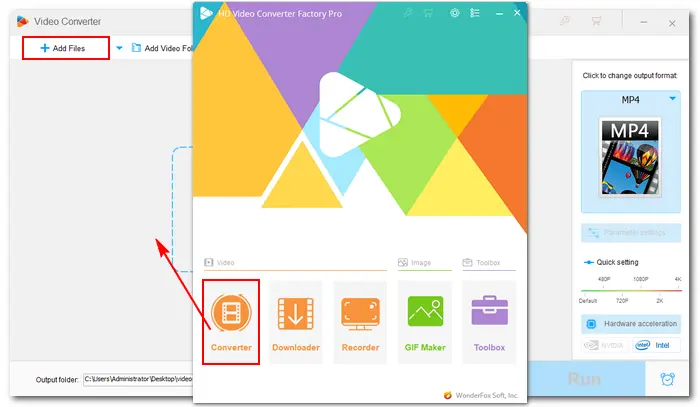Open the Downloader module
Viewport: 700px width, 407px height.
(x=296, y=322)
